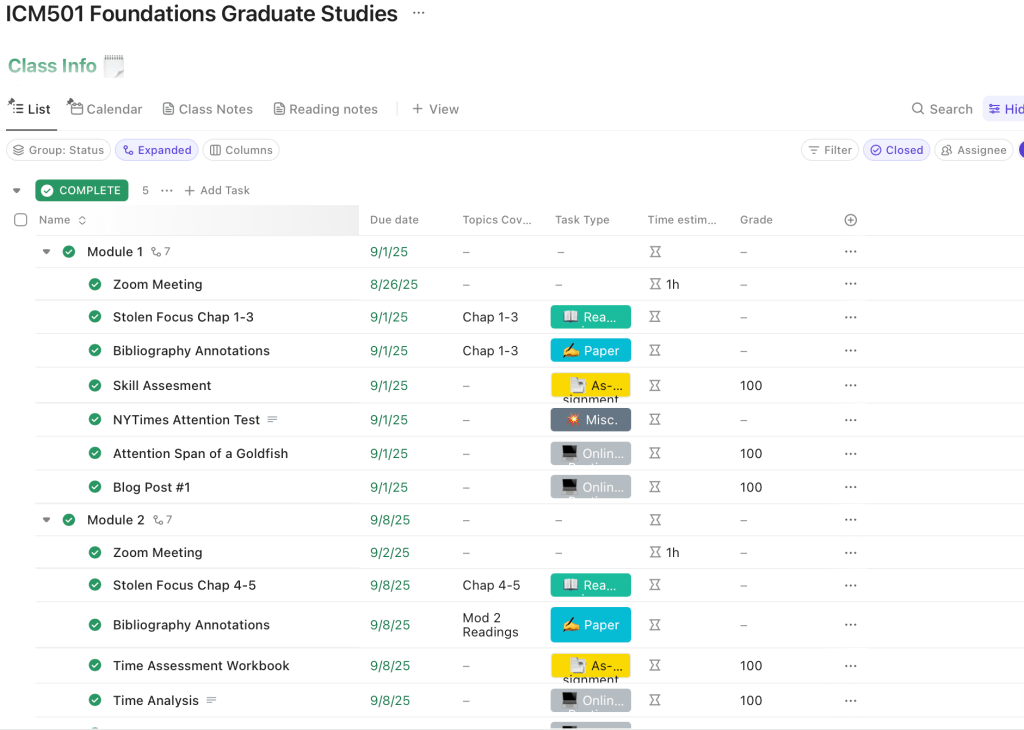1024x730 pixels.
Task: Open ellipsis menu for Zoom Meeting row
Action: pyautogui.click(x=850, y=284)
